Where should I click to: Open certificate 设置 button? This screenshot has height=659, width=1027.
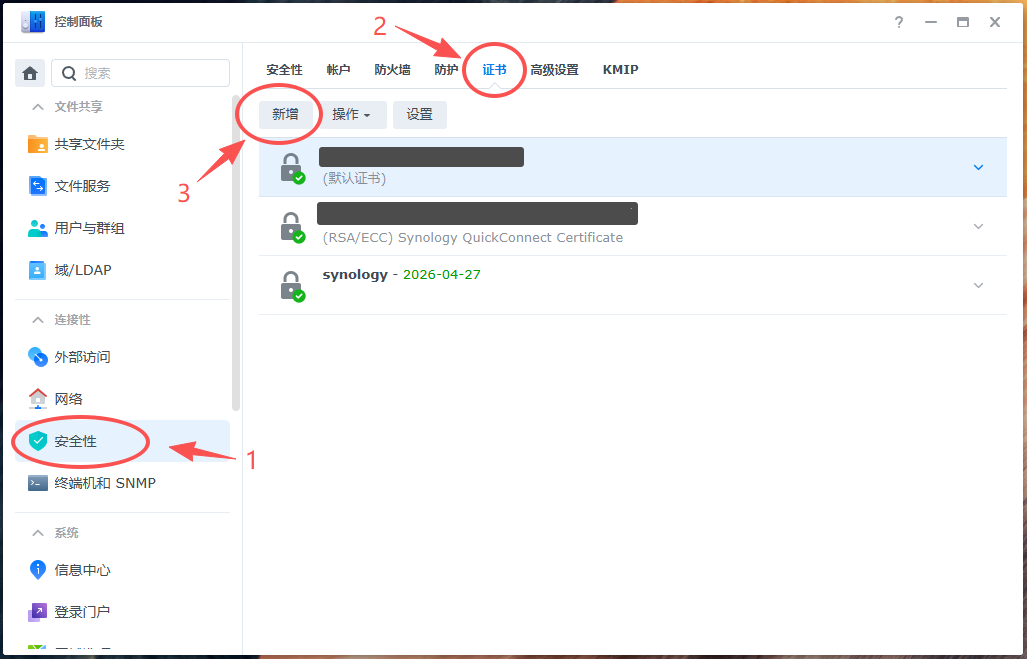pyautogui.click(x=419, y=114)
